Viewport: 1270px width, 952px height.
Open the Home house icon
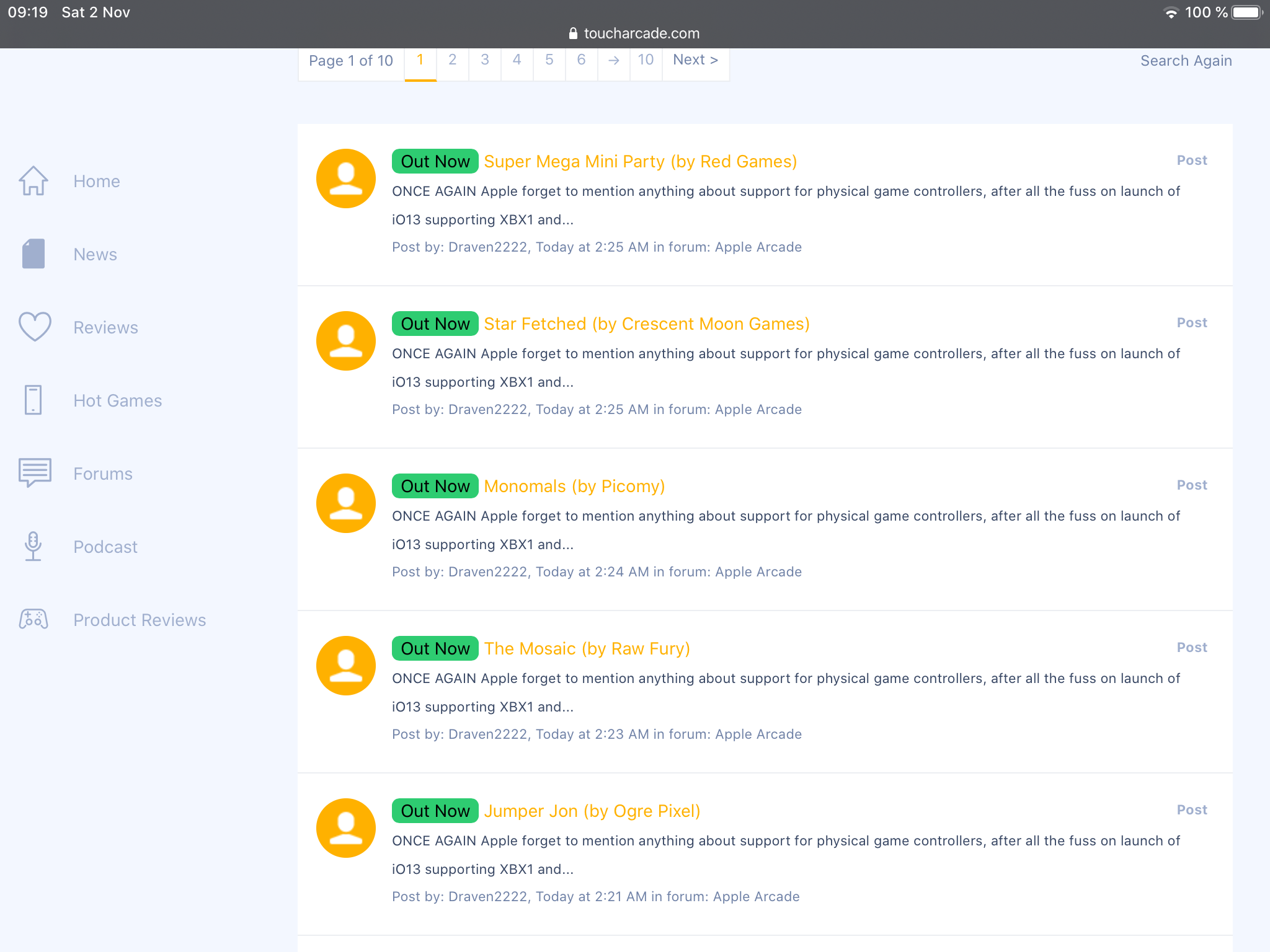(33, 181)
